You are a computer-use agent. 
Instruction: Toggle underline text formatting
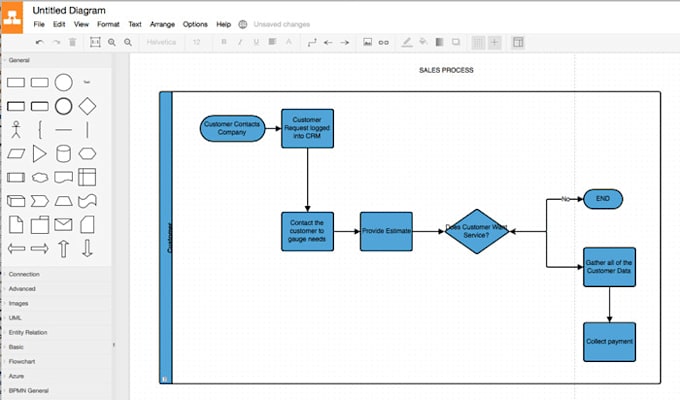[256, 42]
